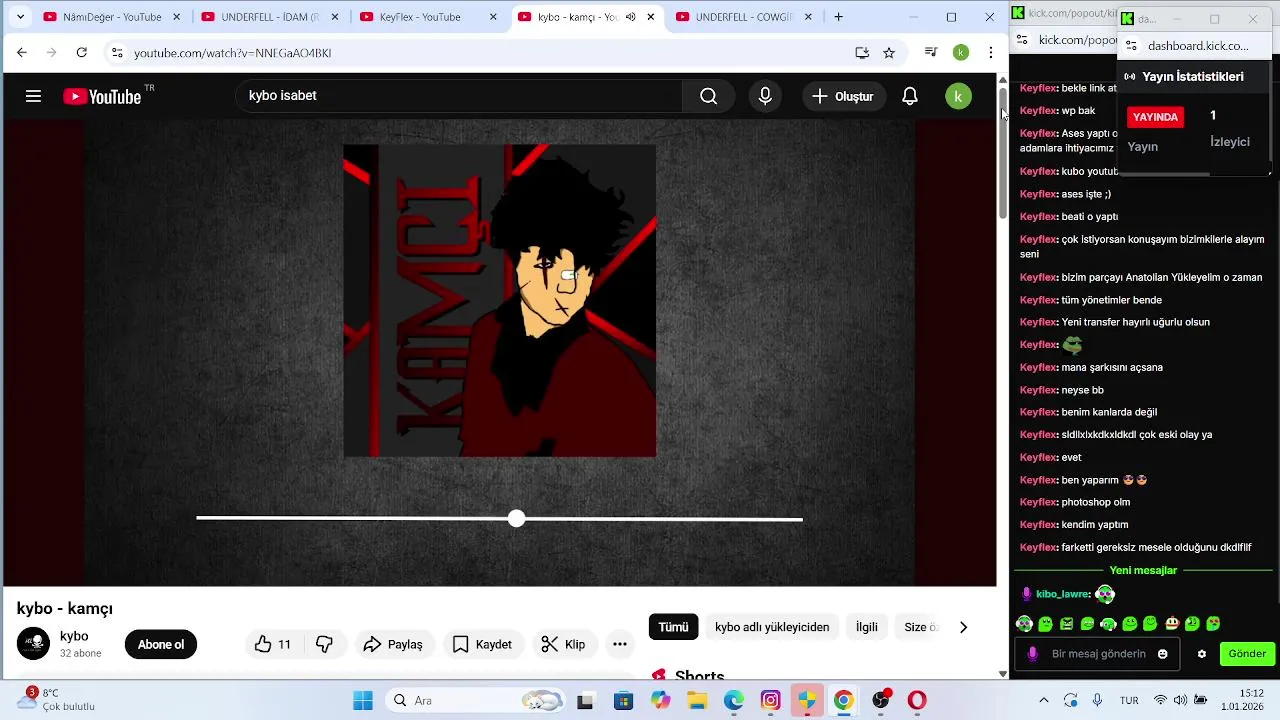Image resolution: width=1280 pixels, height=720 pixels.
Task: Start YouTube voice search microphone
Action: coord(765,96)
